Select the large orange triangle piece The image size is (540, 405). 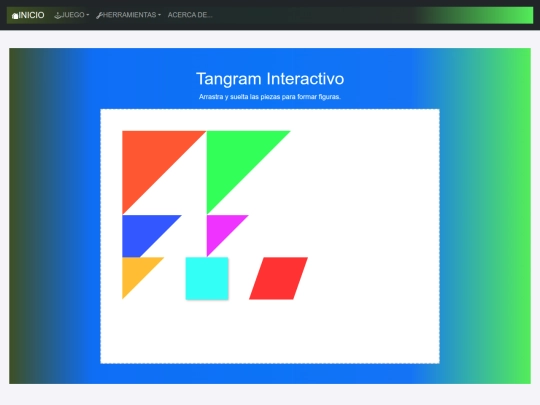(x=150, y=159)
